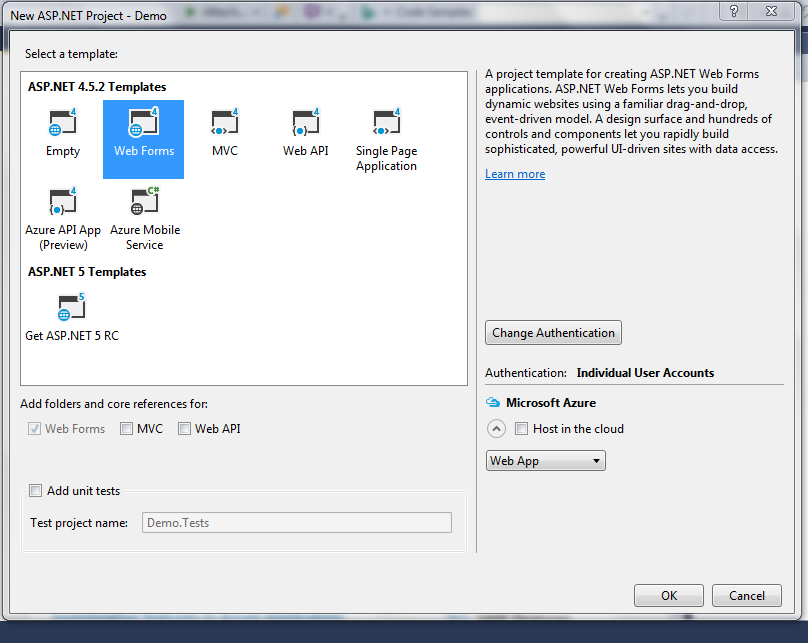Open the dialog help question mark
This screenshot has width=808, height=643.
(x=734, y=11)
